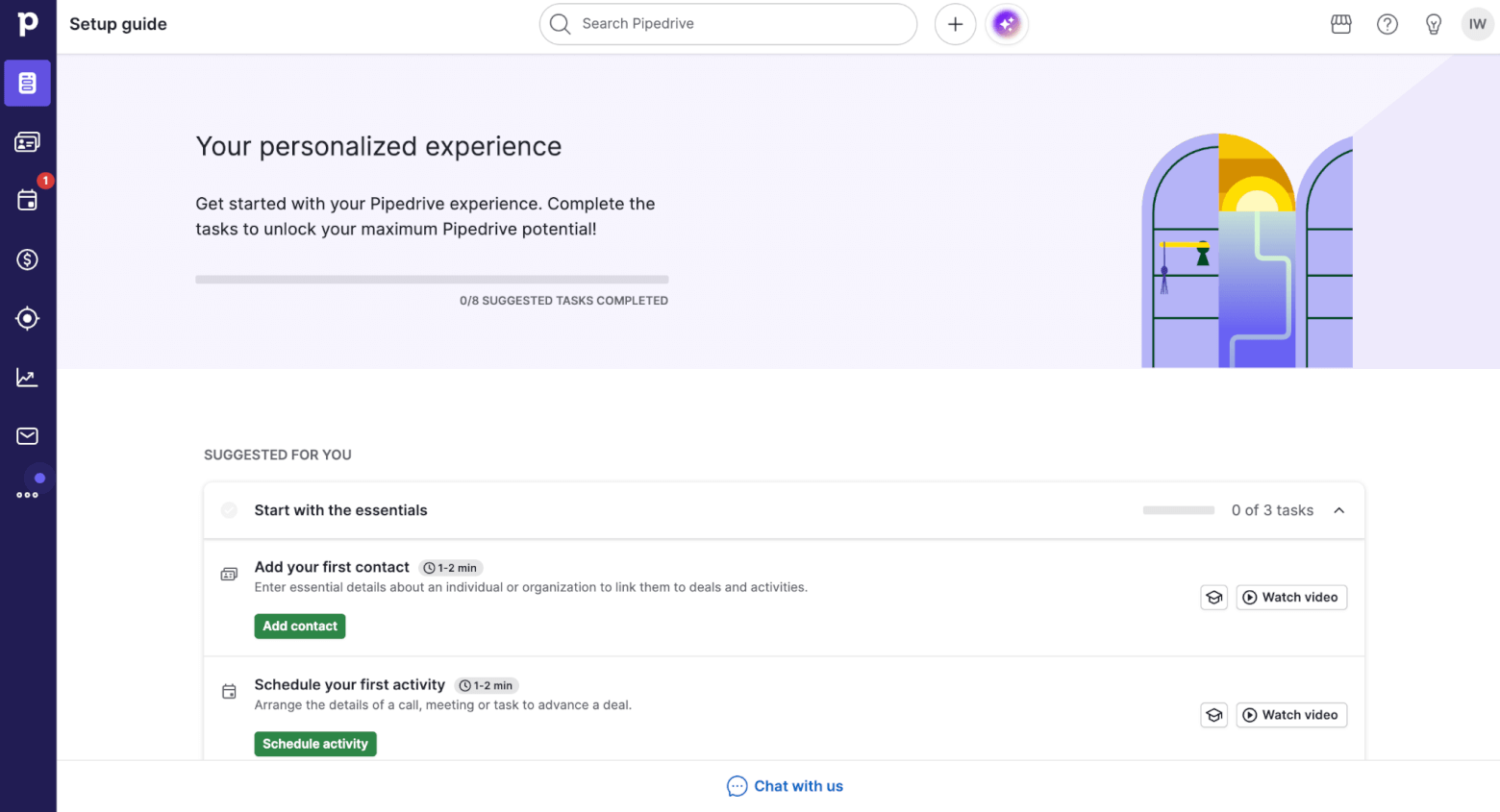Click the academy cap icon beside Watch video
This screenshot has height=812, width=1500.
coord(1213,597)
